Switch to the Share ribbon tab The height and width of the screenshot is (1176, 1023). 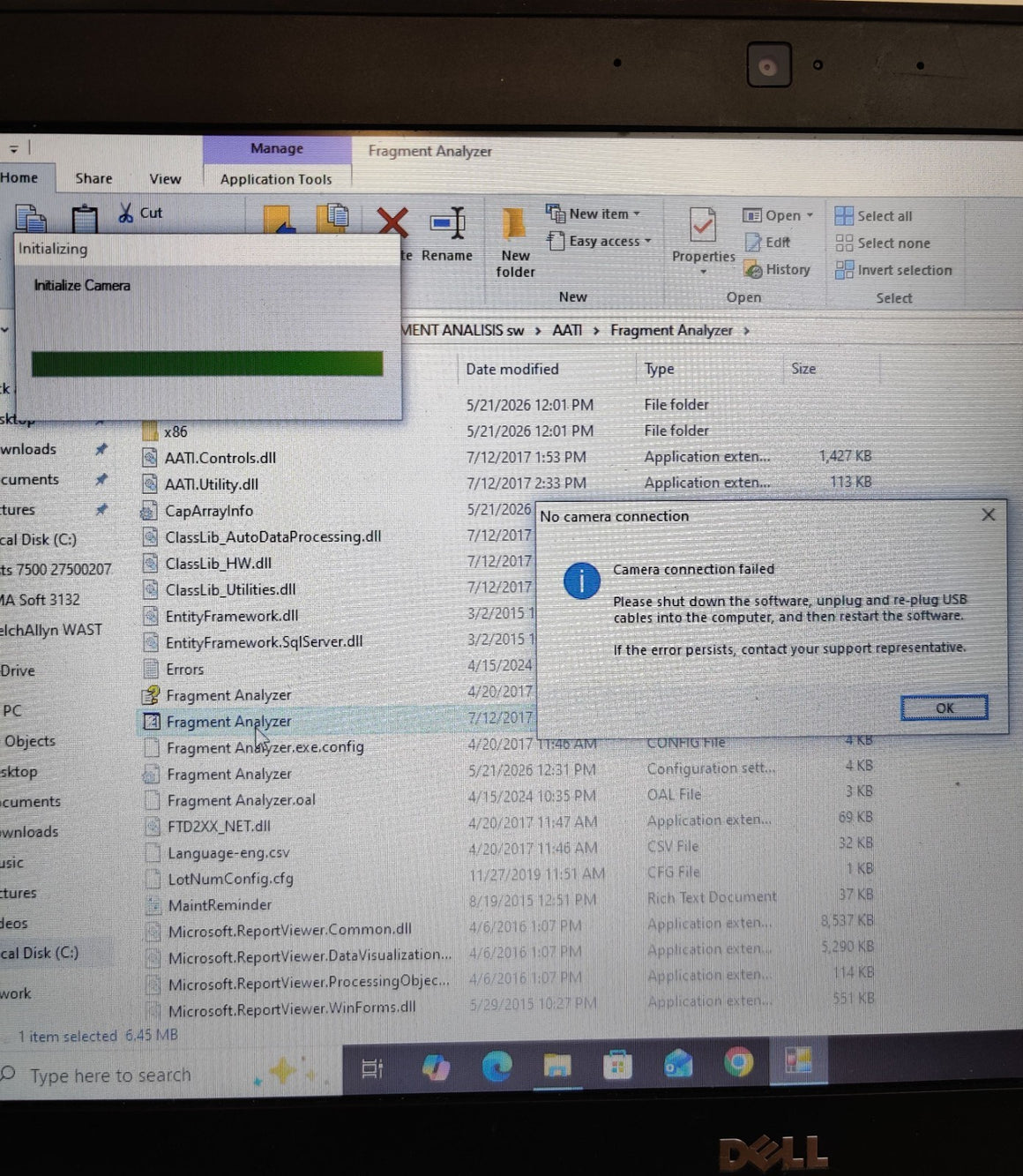(93, 178)
